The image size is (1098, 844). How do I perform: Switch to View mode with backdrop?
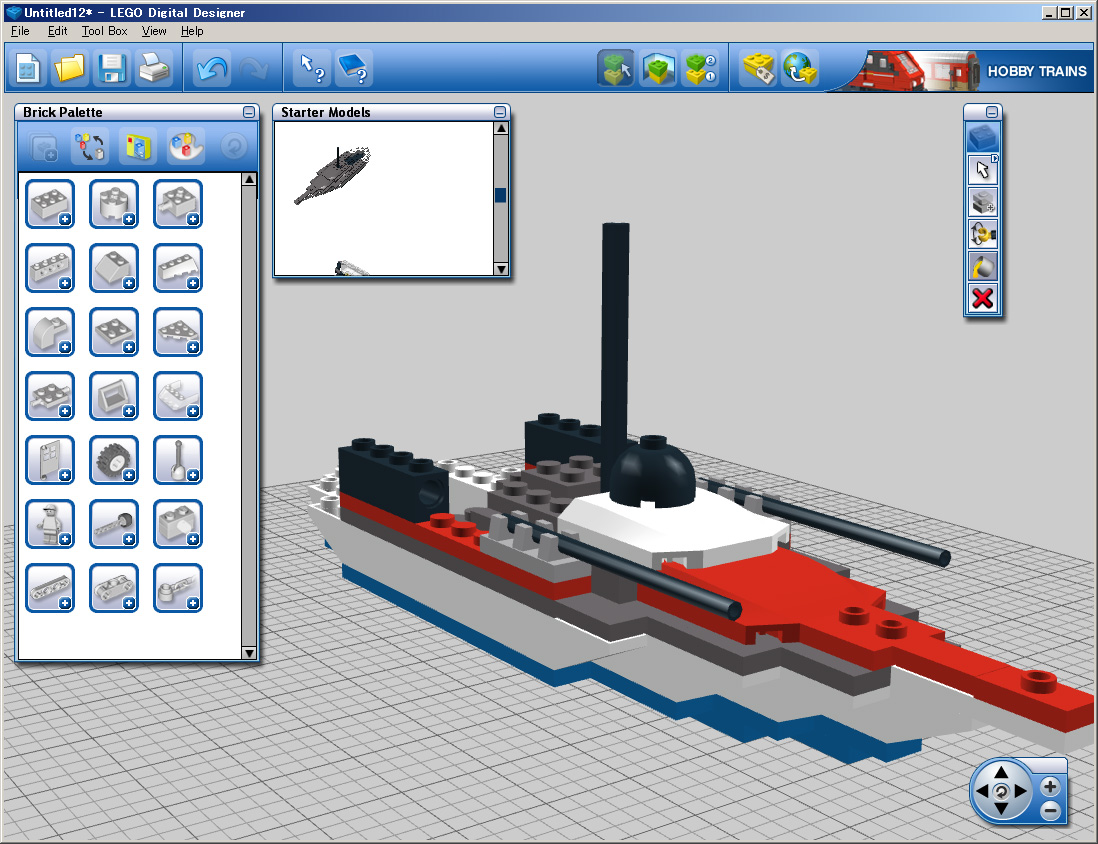coord(658,69)
